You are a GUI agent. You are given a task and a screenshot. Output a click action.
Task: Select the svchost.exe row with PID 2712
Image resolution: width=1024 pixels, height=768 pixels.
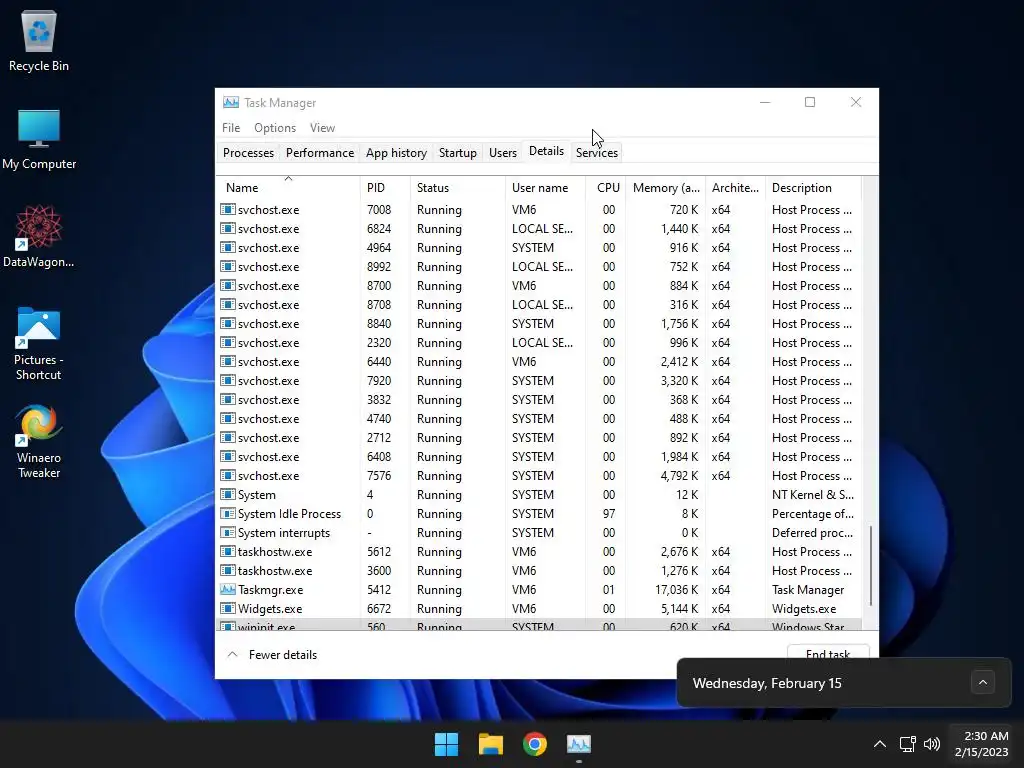(539, 438)
